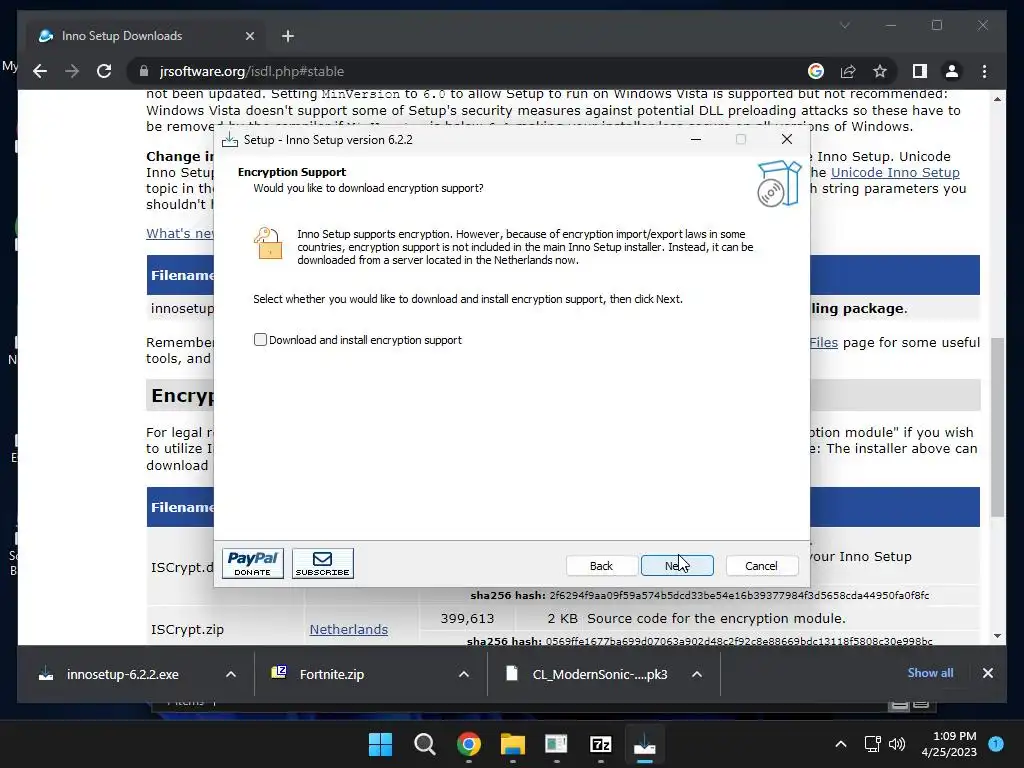The image size is (1024, 768).
Task: Click ISCrypt.zip filename cell
Action: tap(187, 630)
